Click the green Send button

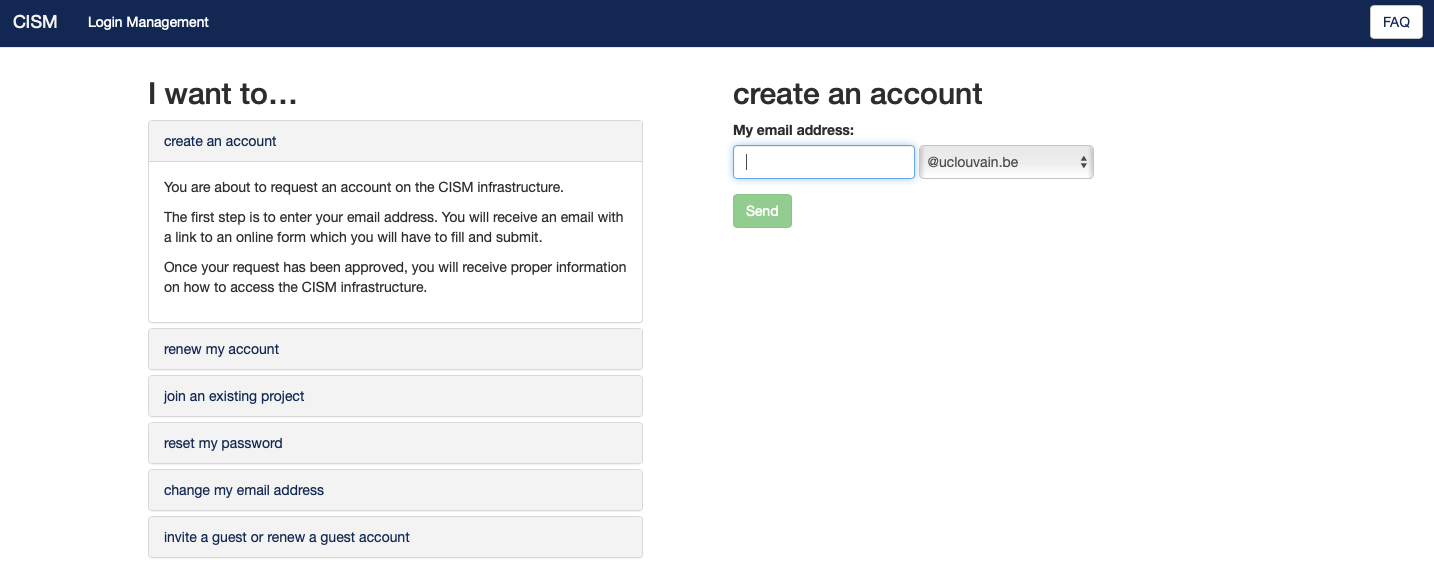point(762,211)
